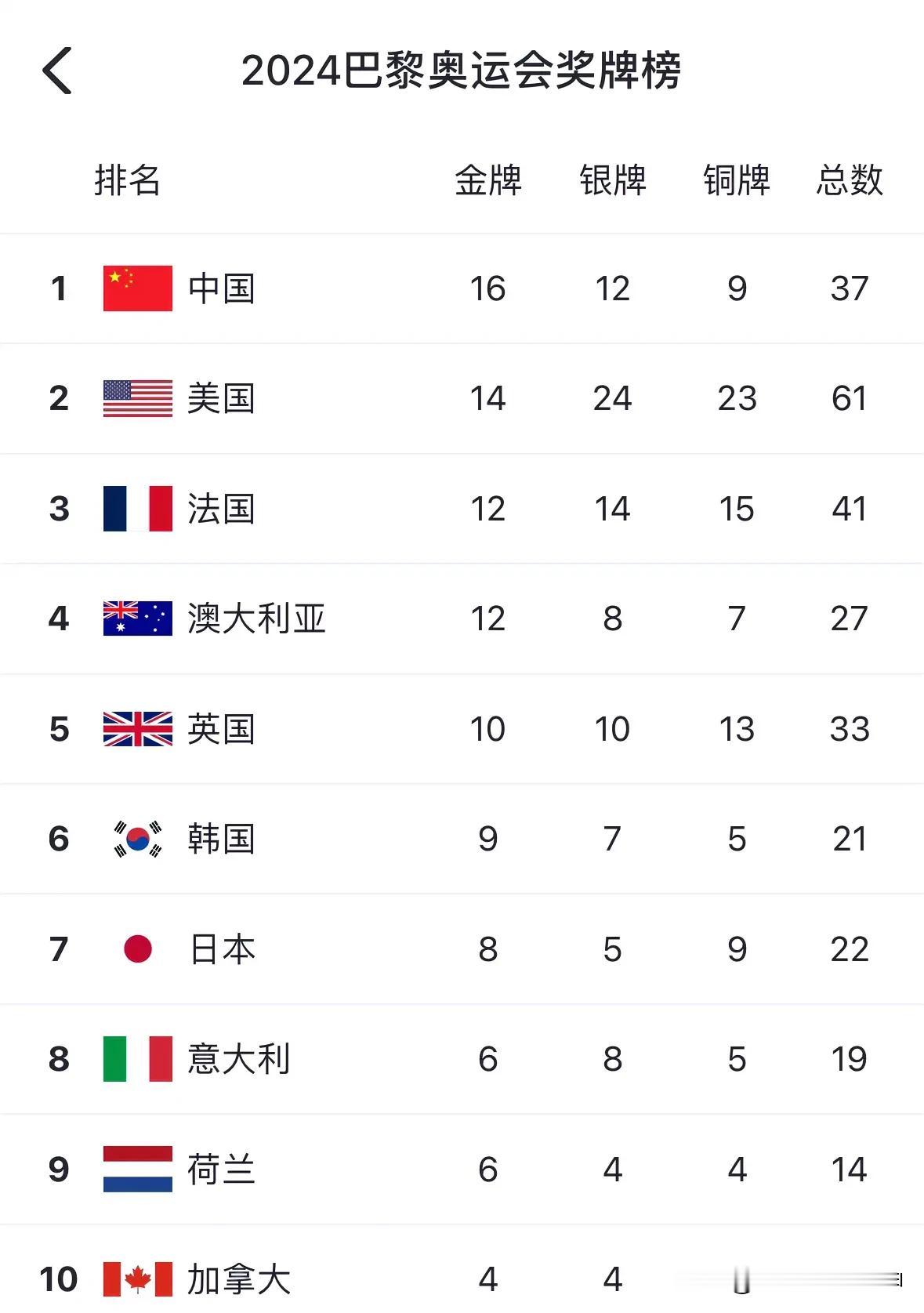Screen dimensions: 924x1313
Task: Tap the back arrow icon
Action: pos(57,71)
